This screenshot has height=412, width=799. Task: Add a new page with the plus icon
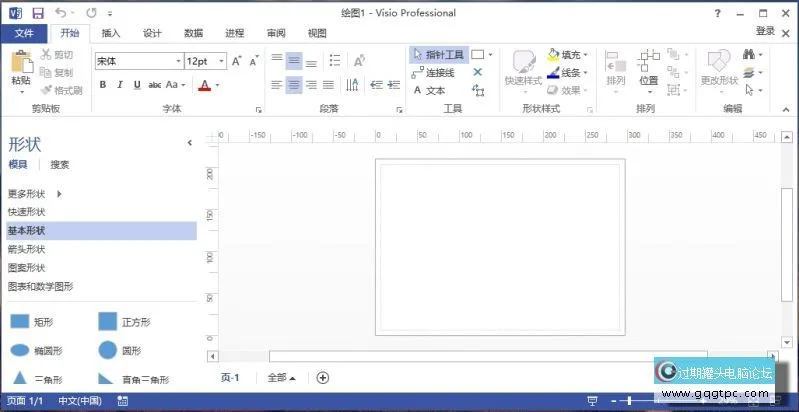click(x=322, y=378)
